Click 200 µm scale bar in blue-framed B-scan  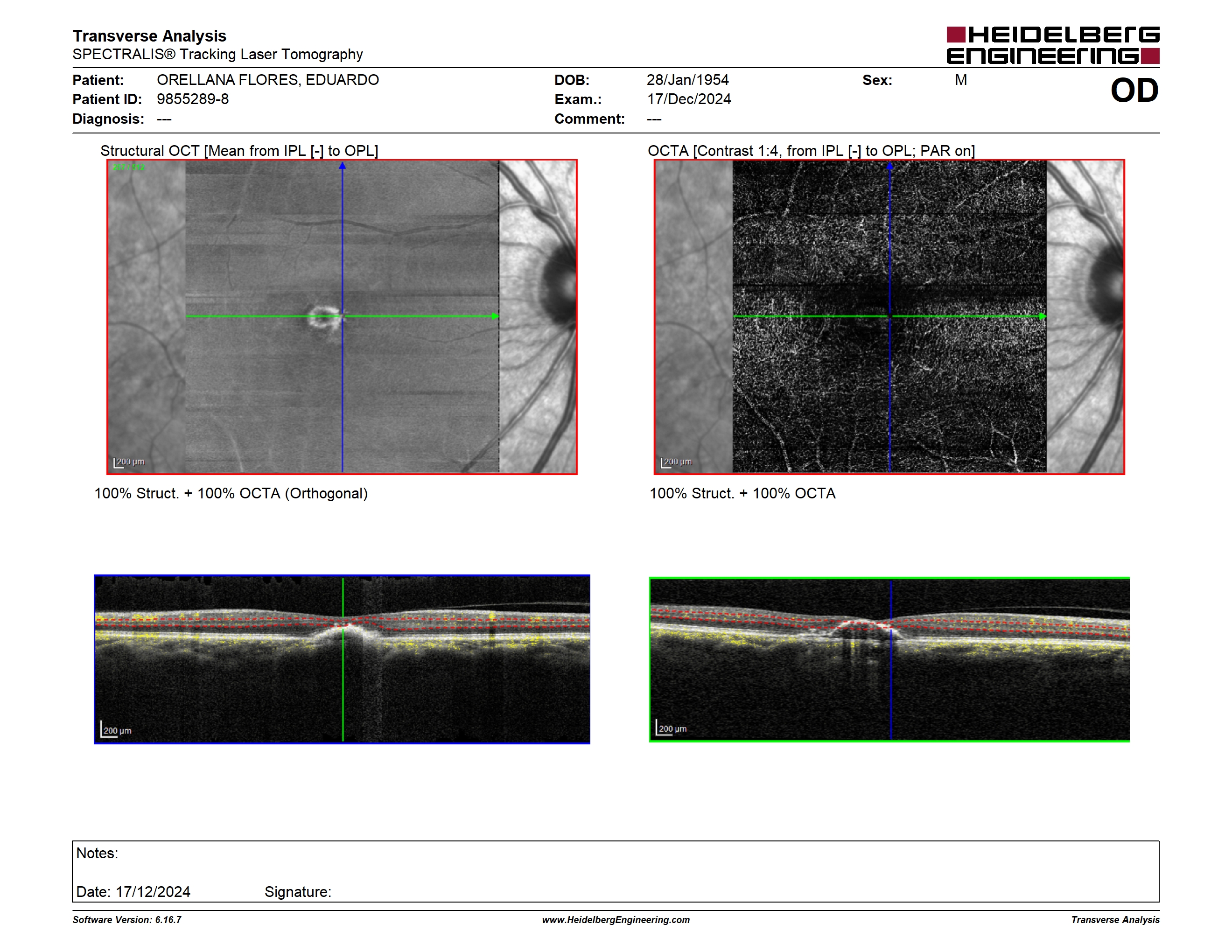pyautogui.click(x=116, y=729)
